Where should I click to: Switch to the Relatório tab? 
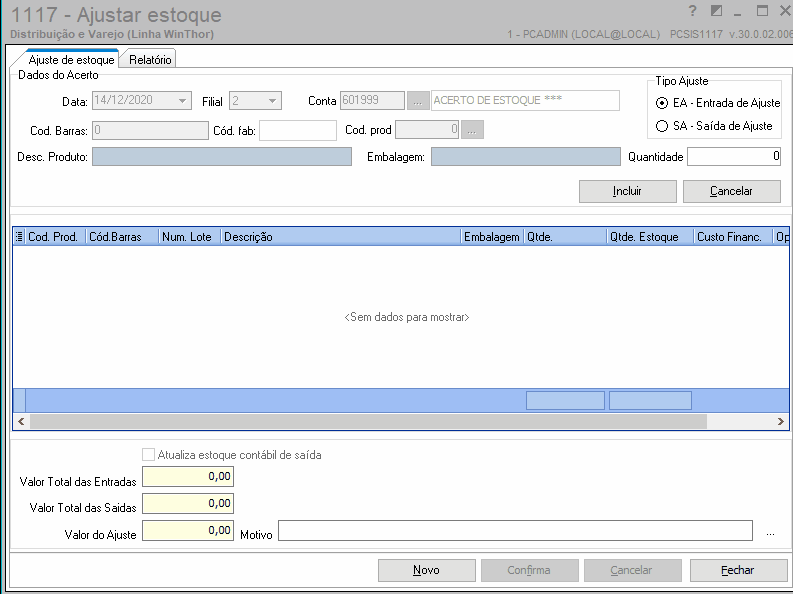[150, 60]
